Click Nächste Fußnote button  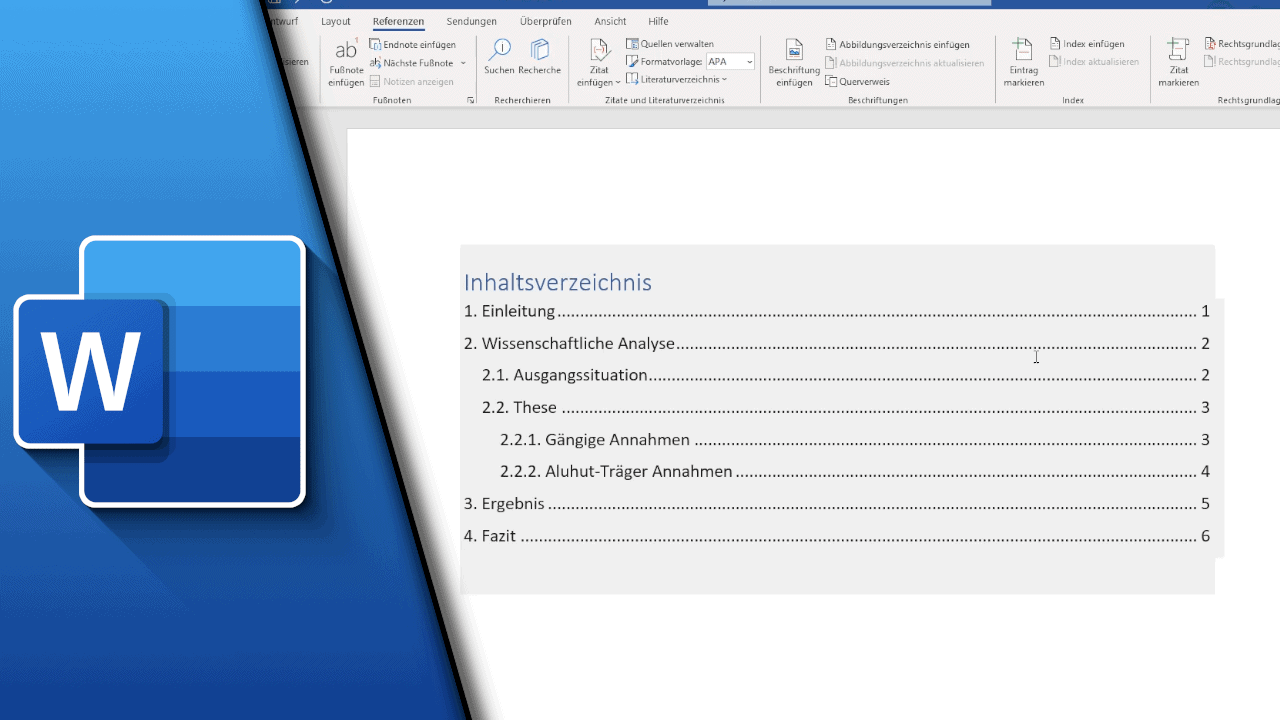[412, 63]
